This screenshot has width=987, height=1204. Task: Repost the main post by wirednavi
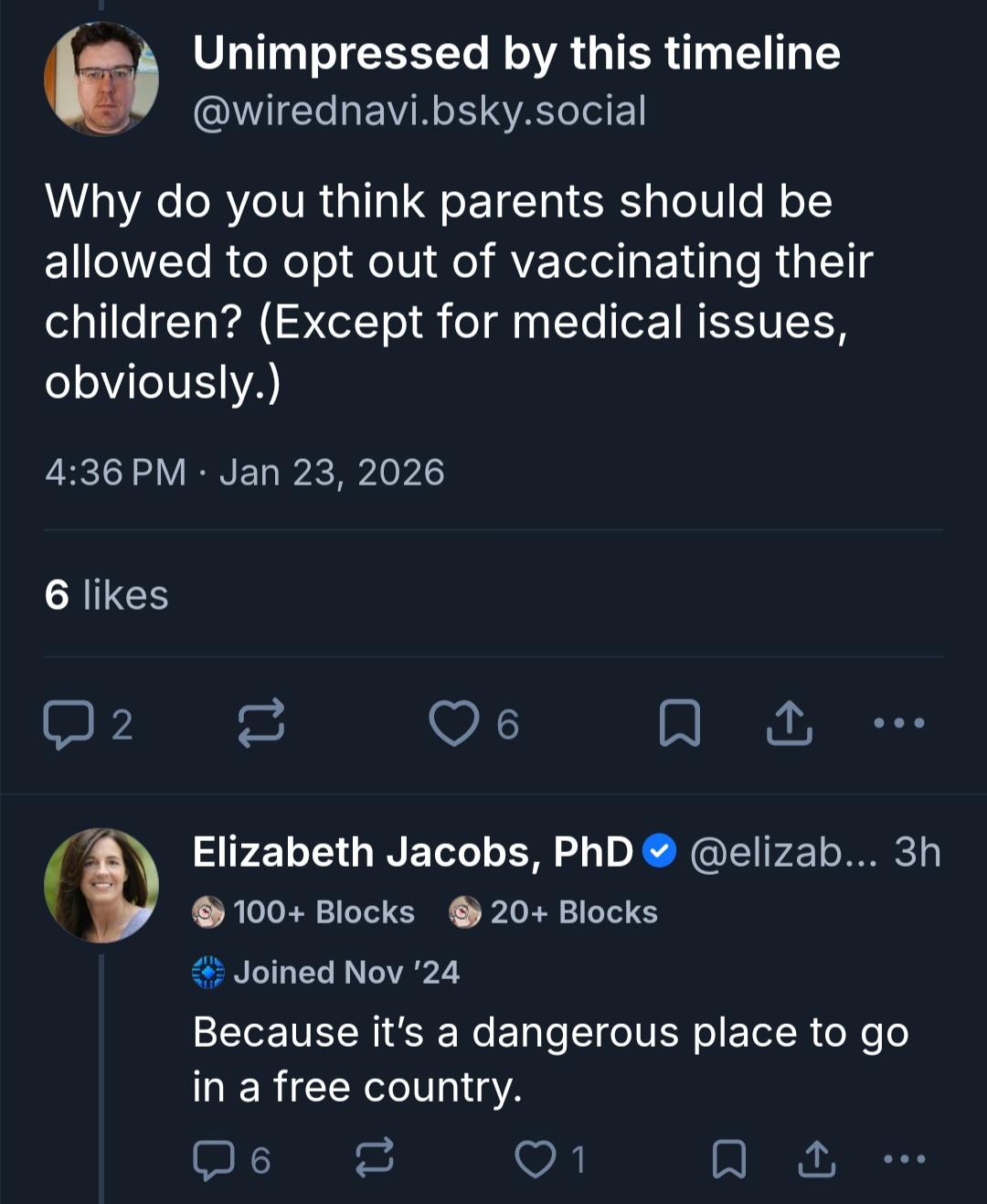coord(261,724)
